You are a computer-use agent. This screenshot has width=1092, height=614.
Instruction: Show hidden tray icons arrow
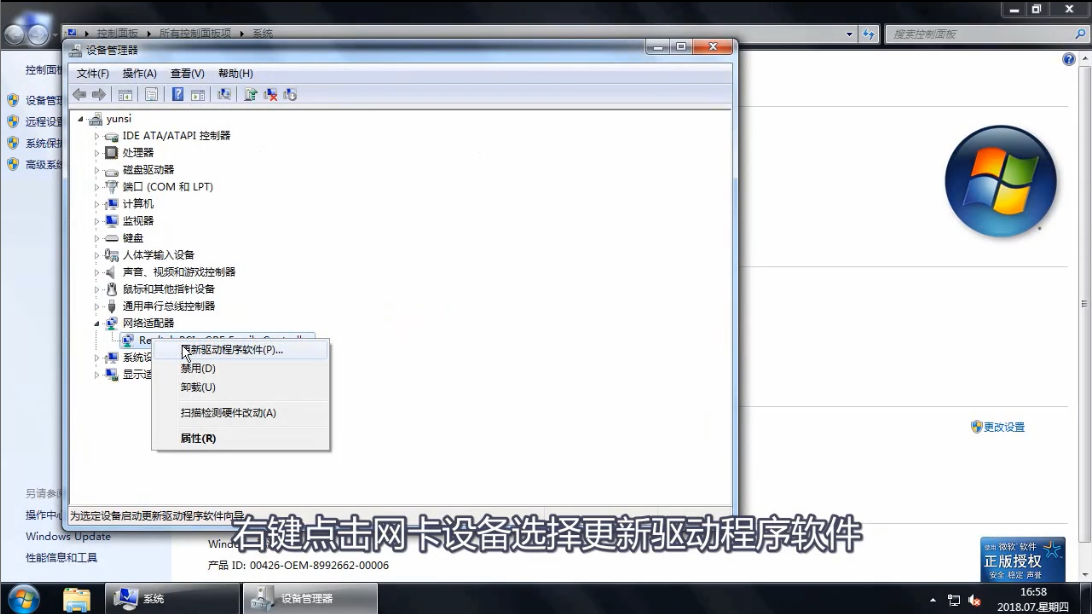pyautogui.click(x=933, y=600)
